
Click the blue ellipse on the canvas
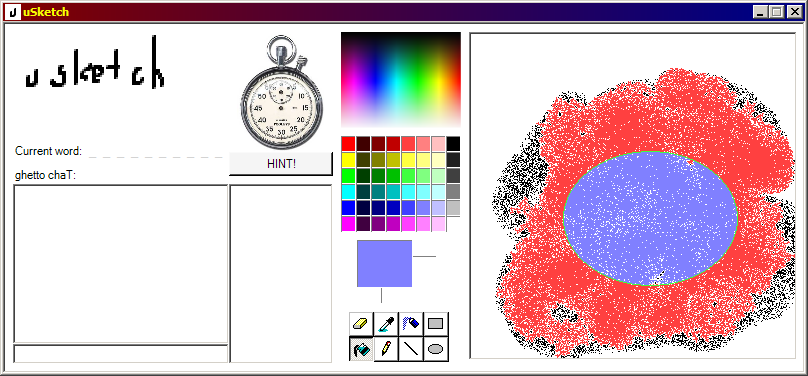click(650, 218)
